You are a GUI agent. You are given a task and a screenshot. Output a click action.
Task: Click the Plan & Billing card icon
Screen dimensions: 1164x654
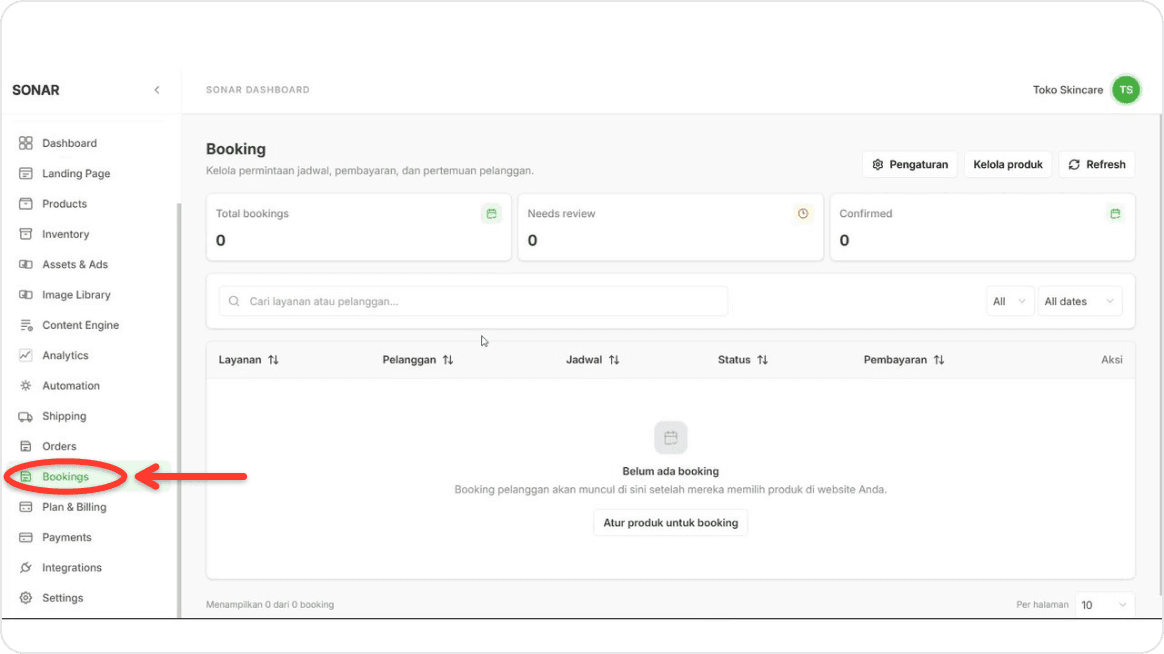point(26,507)
